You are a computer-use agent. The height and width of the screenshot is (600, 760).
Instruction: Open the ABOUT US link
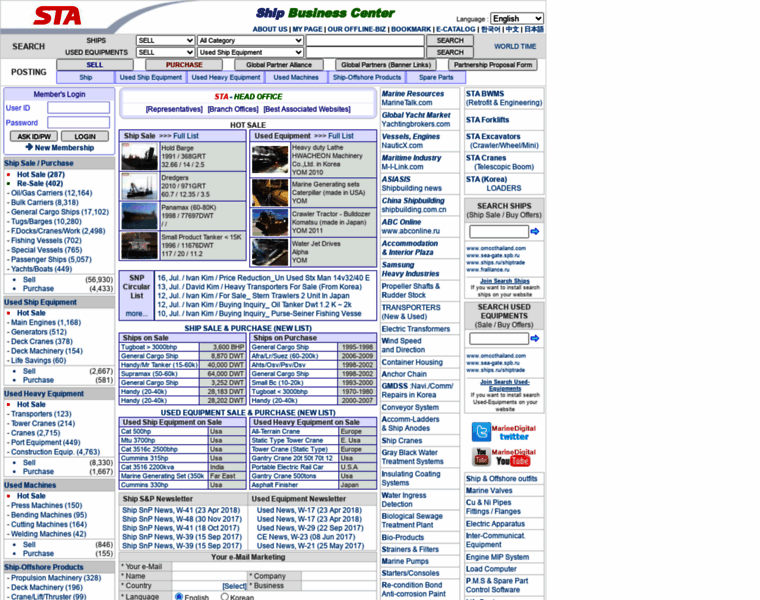[x=270, y=29]
